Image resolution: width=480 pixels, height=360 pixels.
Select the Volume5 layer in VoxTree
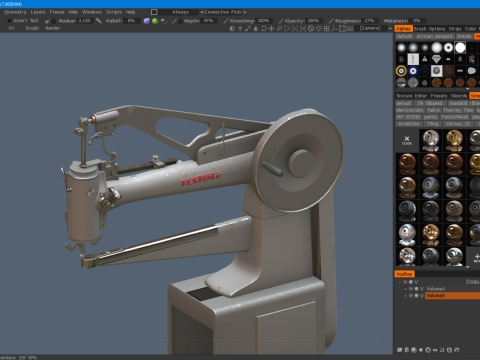452,296
